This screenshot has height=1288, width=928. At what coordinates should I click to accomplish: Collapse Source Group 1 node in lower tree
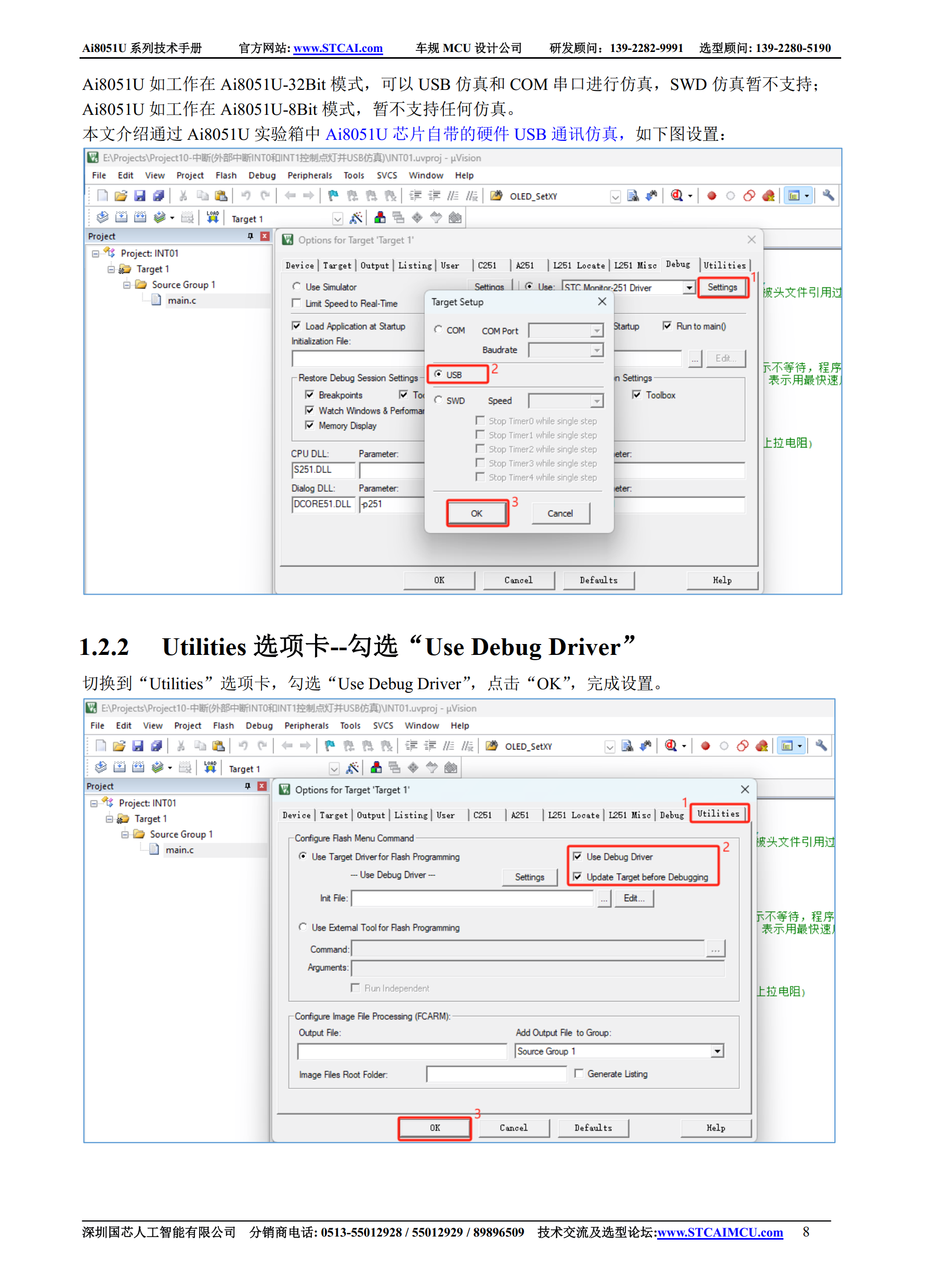[125, 834]
